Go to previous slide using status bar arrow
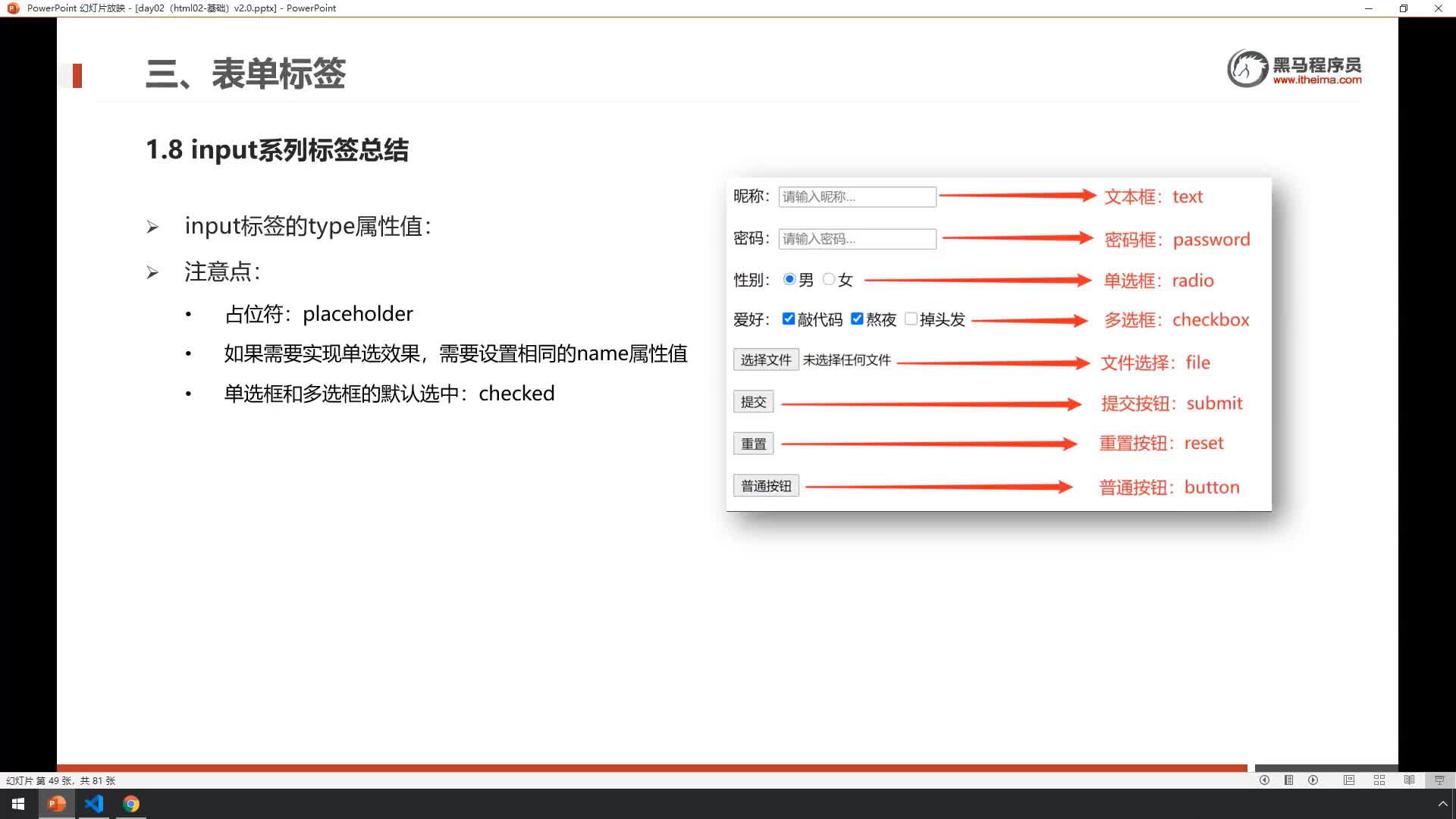 pyautogui.click(x=1264, y=780)
